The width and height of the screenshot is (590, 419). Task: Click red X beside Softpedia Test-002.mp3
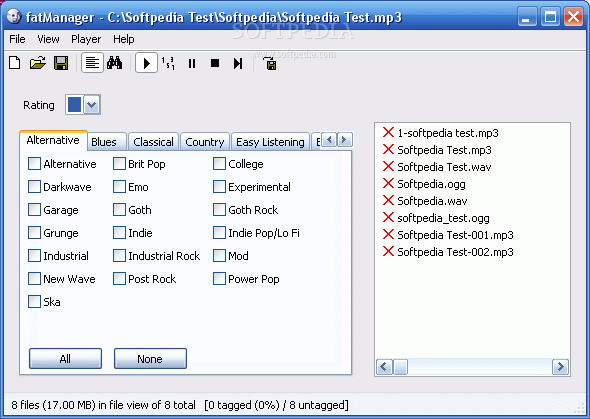(388, 251)
